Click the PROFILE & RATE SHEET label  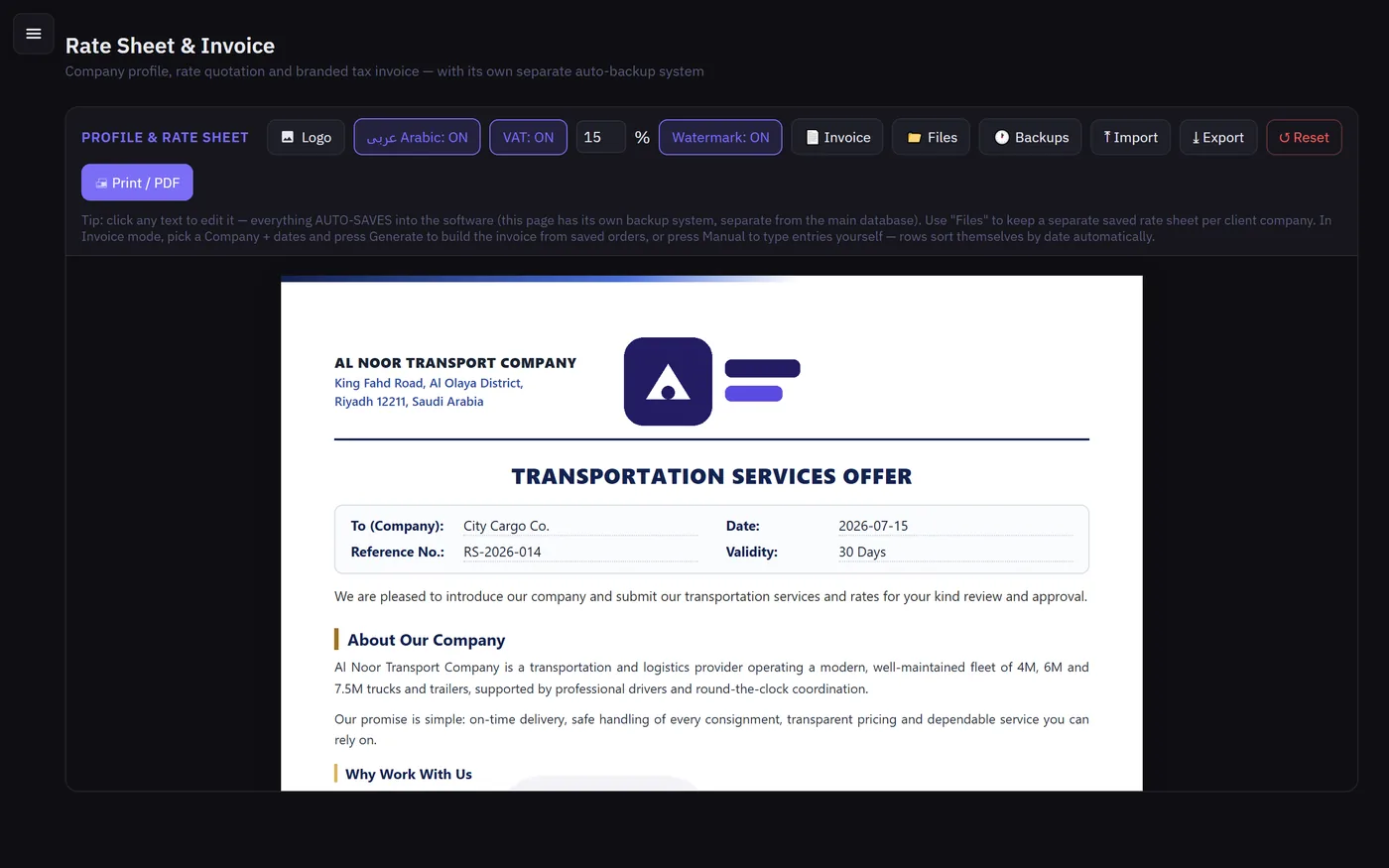165,137
